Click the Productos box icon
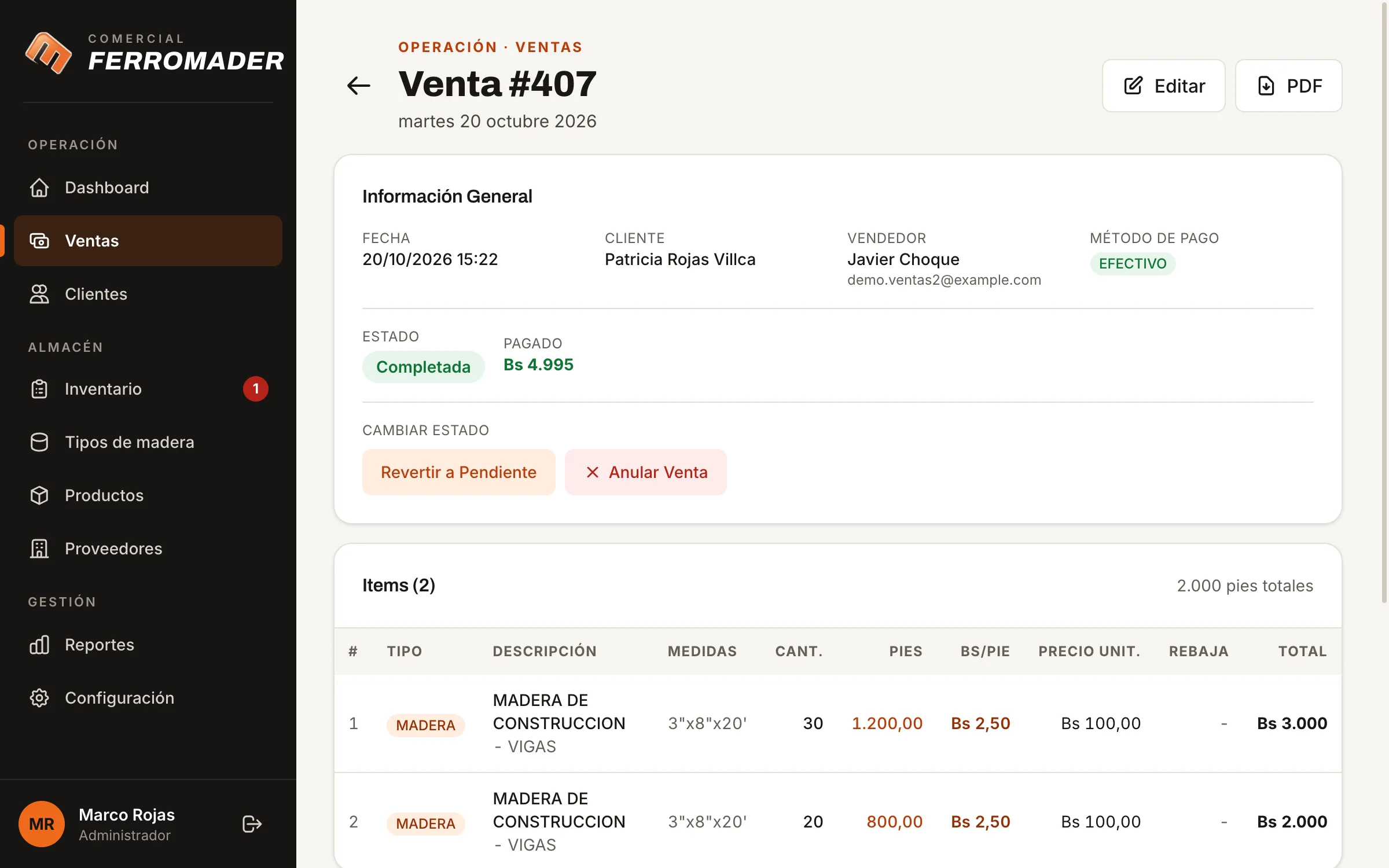The height and width of the screenshot is (868, 1389). [39, 495]
